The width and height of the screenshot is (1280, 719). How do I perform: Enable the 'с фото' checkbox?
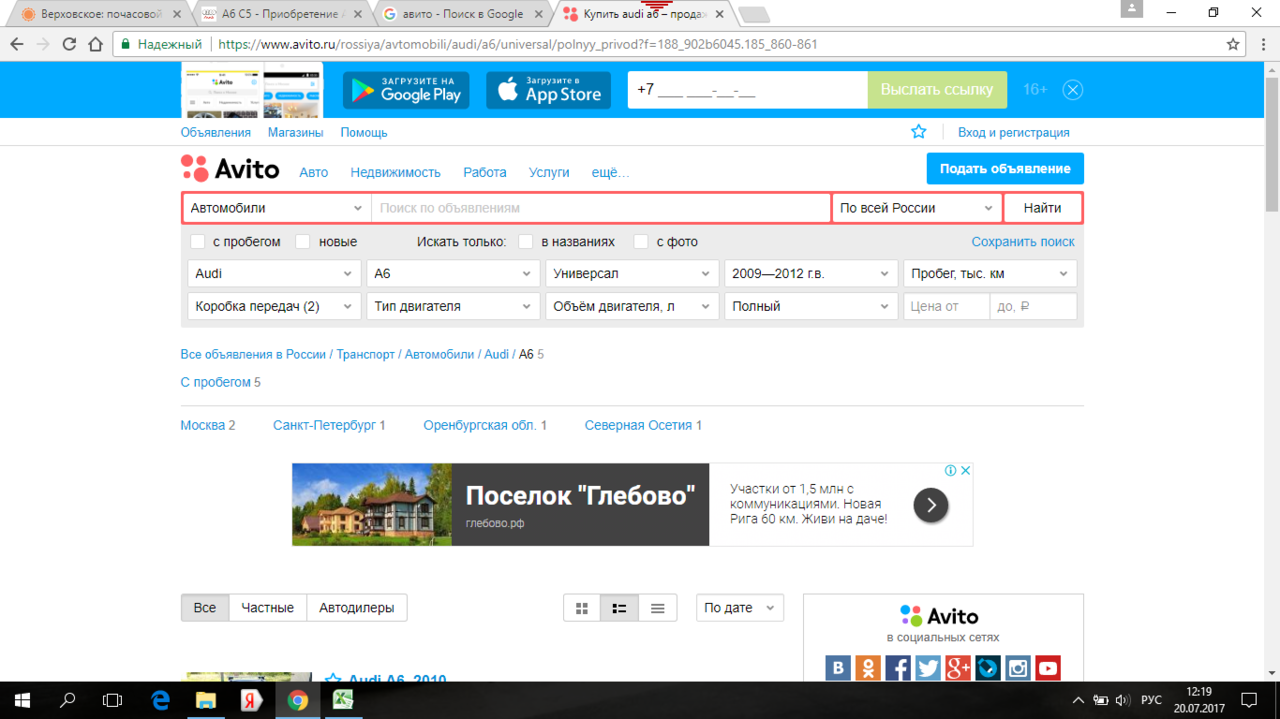pyautogui.click(x=640, y=242)
